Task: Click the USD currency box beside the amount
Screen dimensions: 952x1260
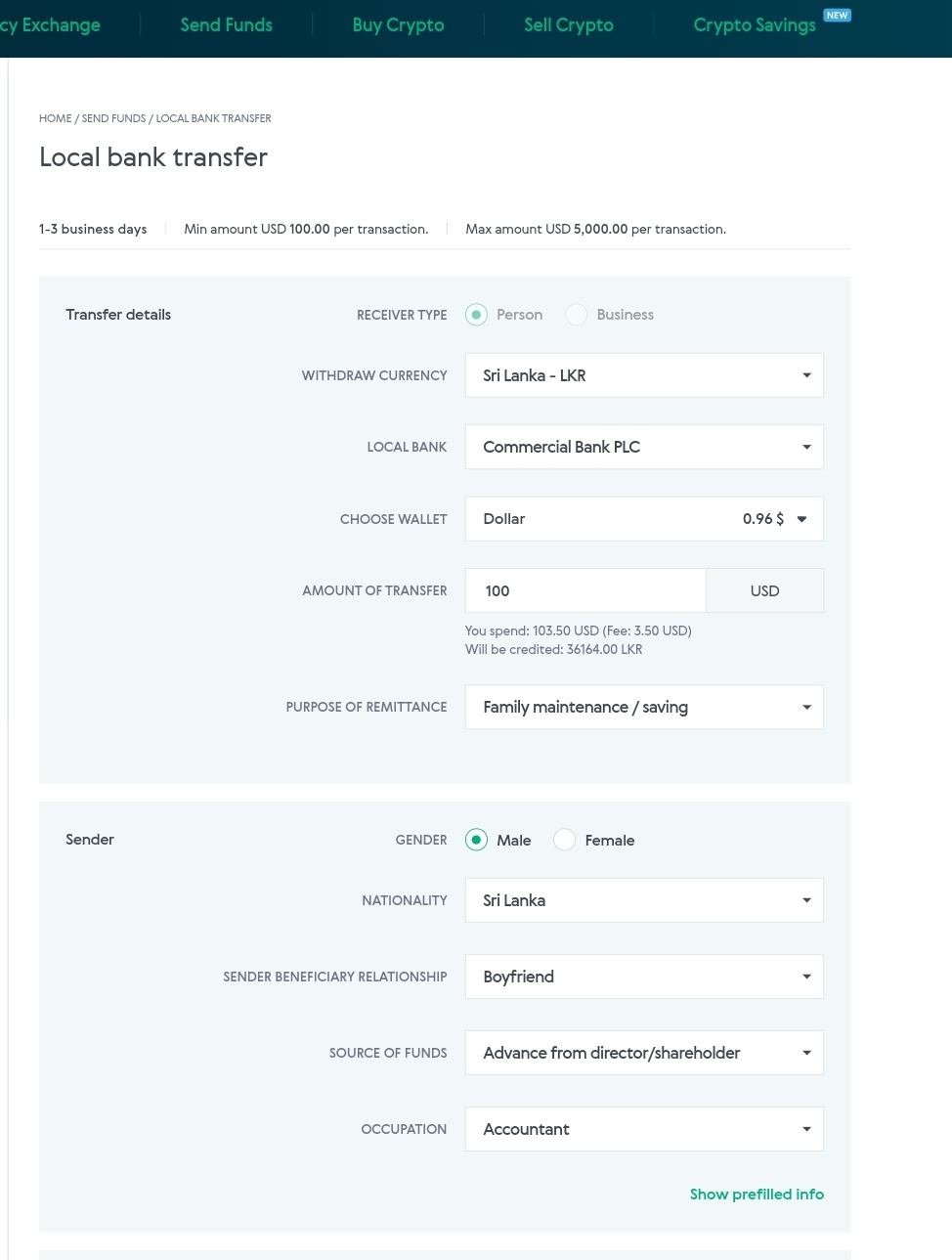Action: (x=764, y=590)
